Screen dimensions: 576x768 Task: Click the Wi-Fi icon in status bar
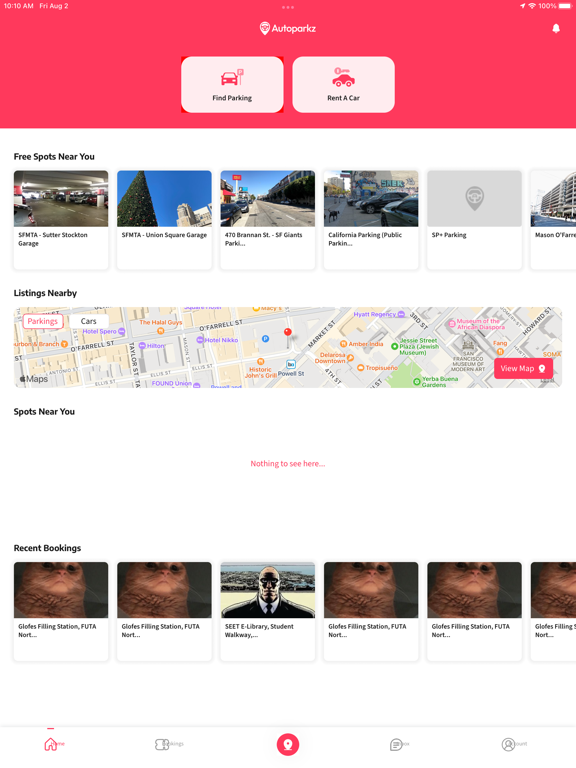coord(532,6)
